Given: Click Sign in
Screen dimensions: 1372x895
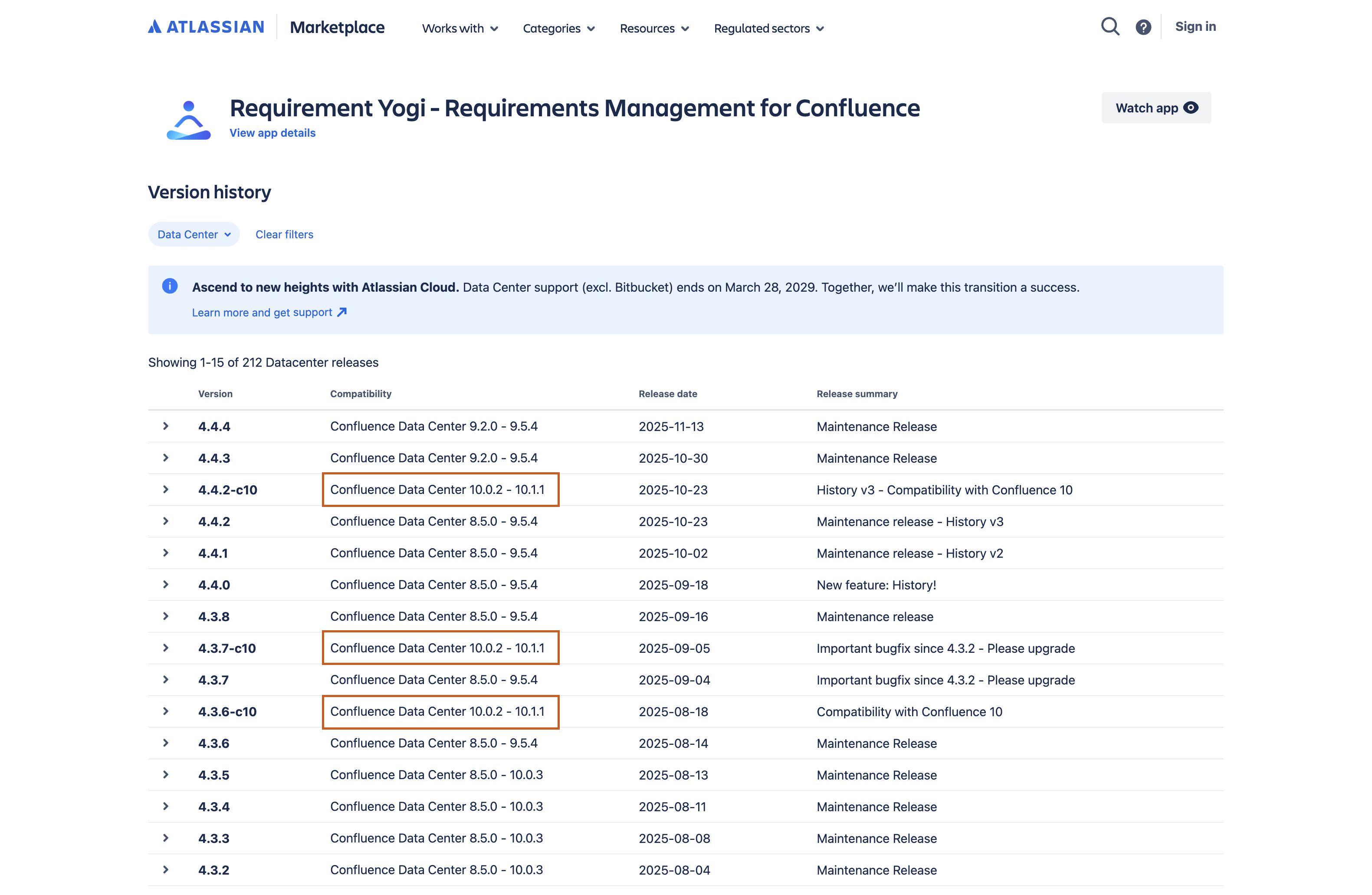Looking at the screenshot, I should coord(1195,26).
